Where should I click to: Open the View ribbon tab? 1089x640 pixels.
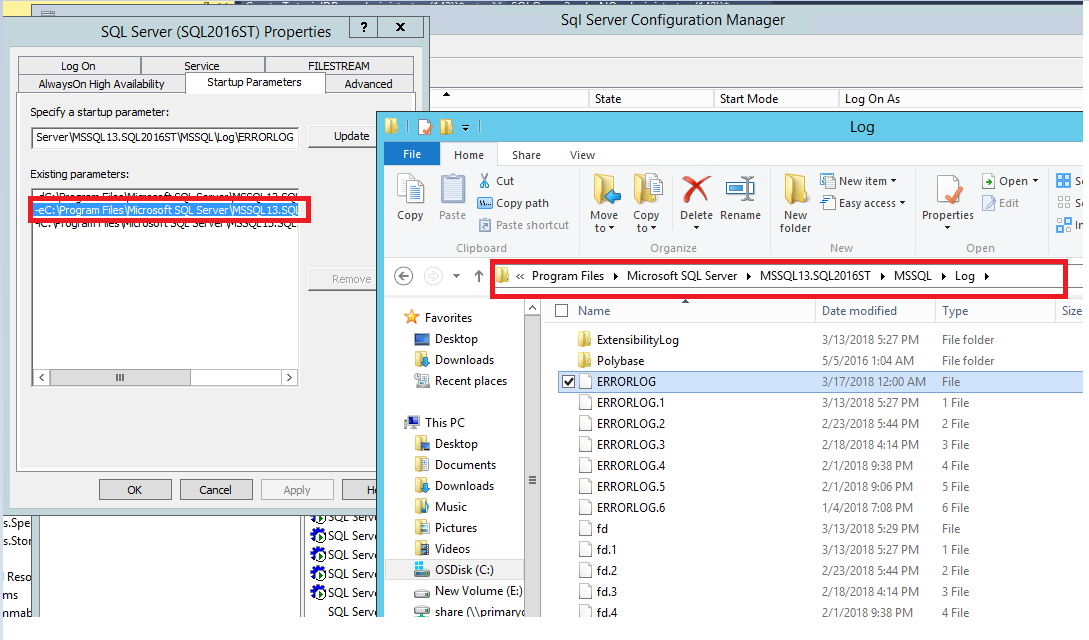[582, 155]
